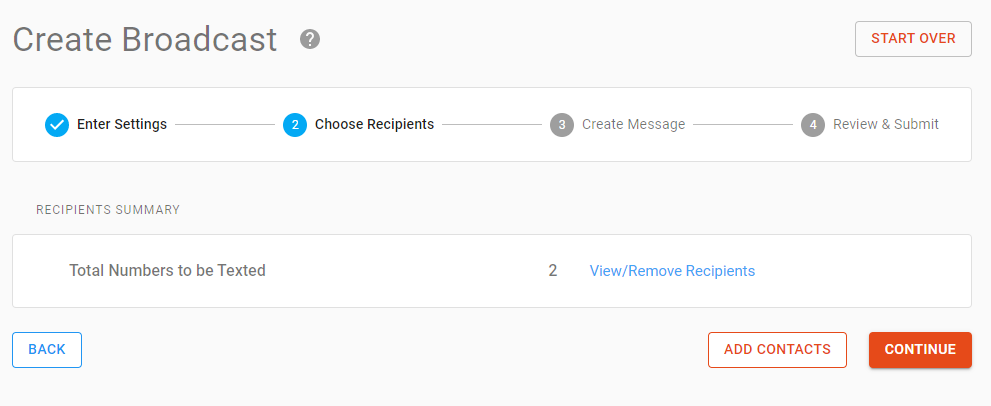Open the help question mark icon
Viewport: 991px width, 406px height.
[310, 39]
